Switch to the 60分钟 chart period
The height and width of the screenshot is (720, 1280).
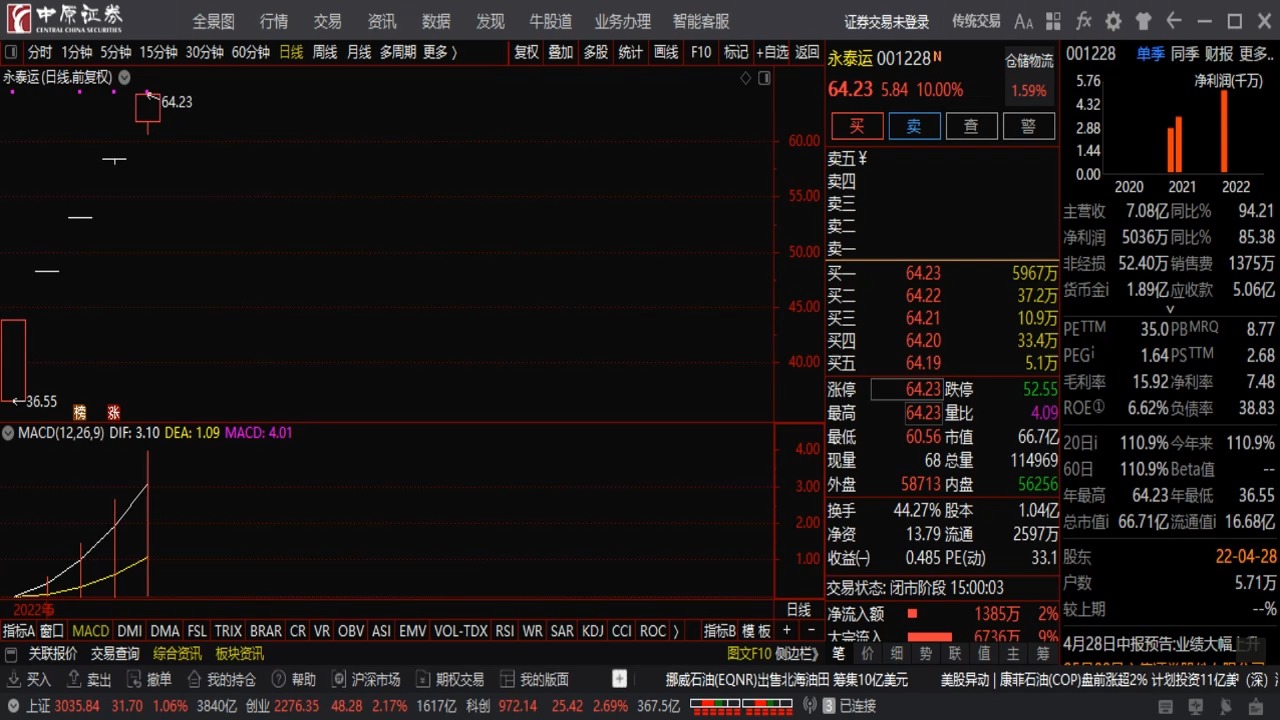tap(251, 52)
